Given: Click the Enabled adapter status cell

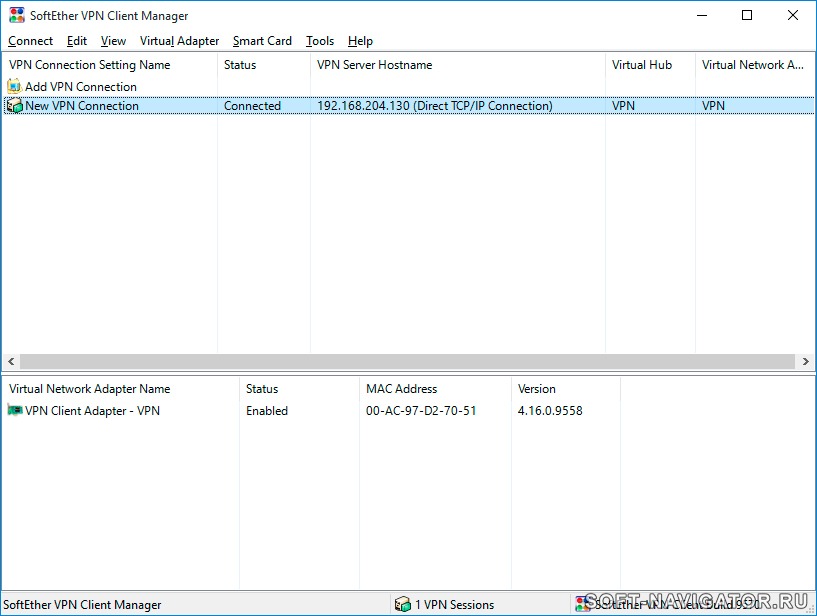Looking at the screenshot, I should (x=267, y=411).
